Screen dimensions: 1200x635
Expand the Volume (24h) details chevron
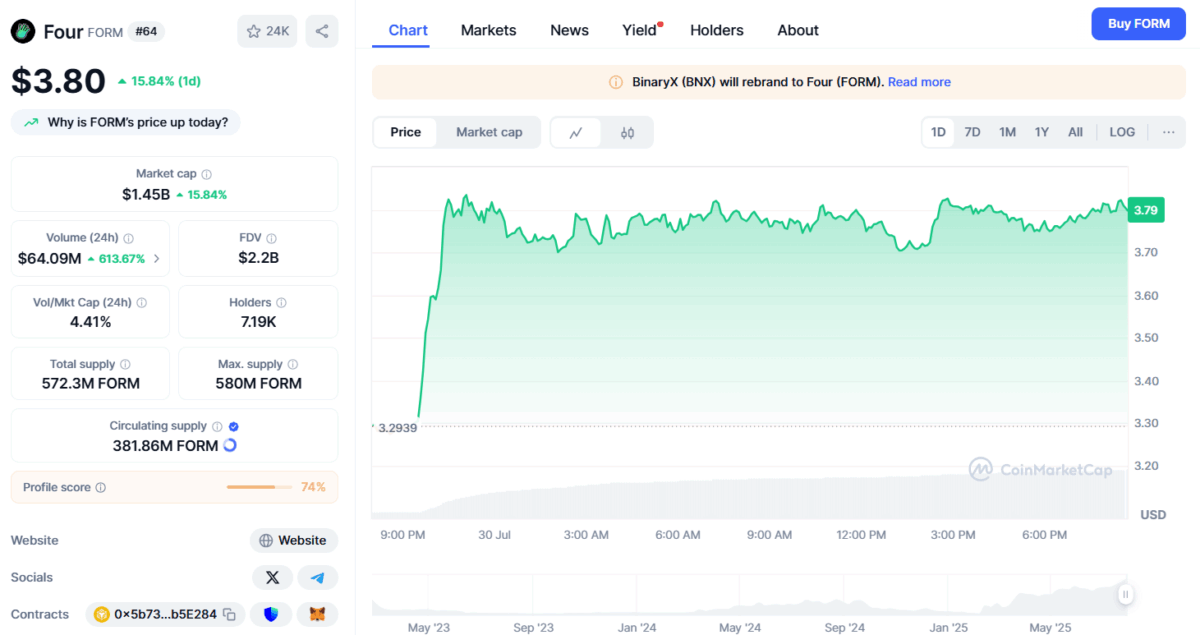coord(156,259)
